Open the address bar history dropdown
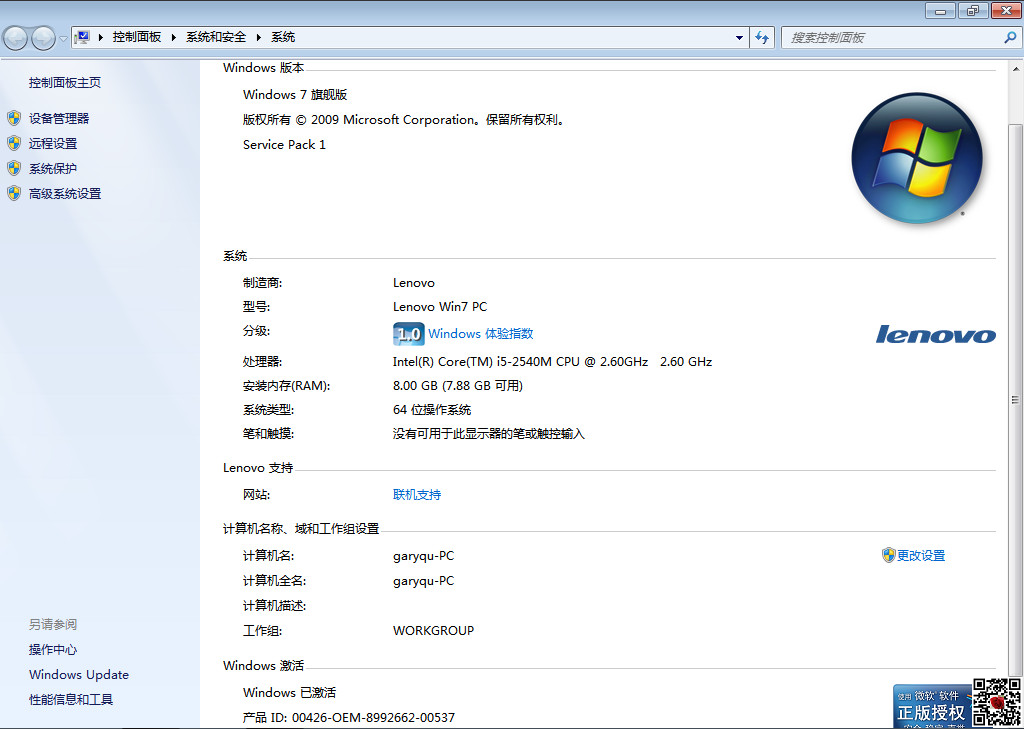1024x729 pixels. 739,38
